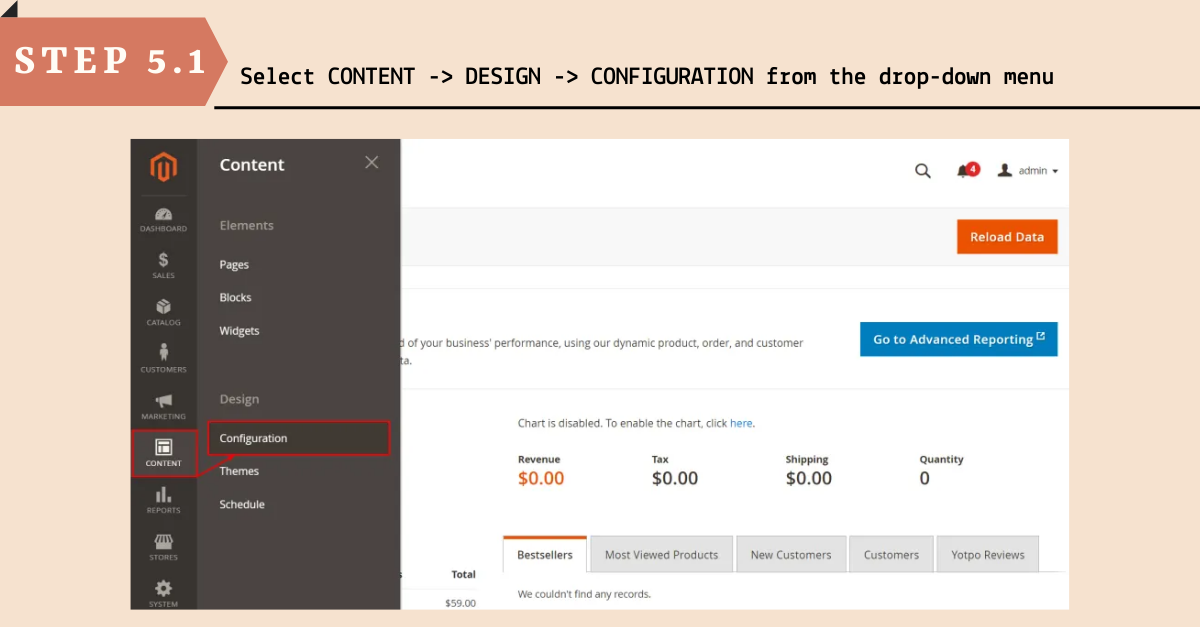The width and height of the screenshot is (1200, 627).
Task: Click the 'here' link to enable chart
Action: (x=740, y=423)
